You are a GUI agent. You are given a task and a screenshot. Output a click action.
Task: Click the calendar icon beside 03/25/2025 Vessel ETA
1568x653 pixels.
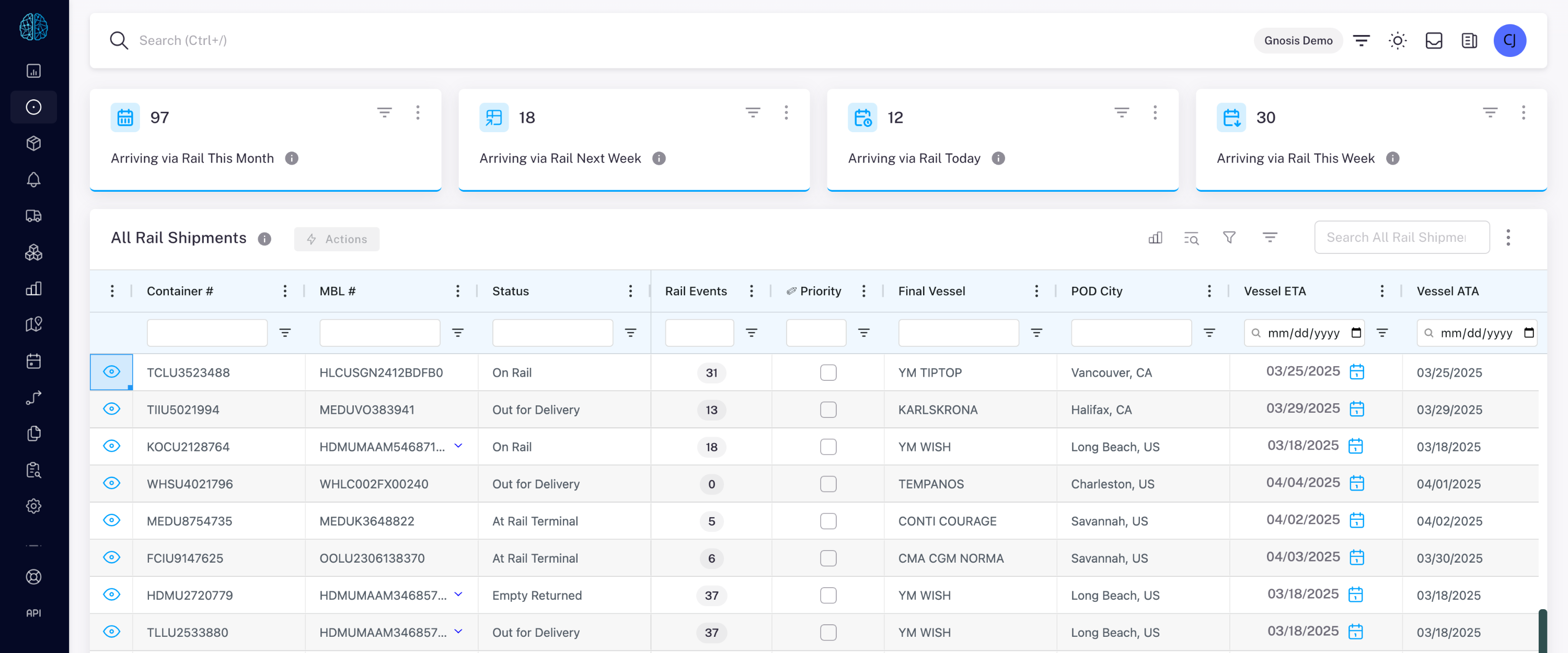click(1357, 372)
